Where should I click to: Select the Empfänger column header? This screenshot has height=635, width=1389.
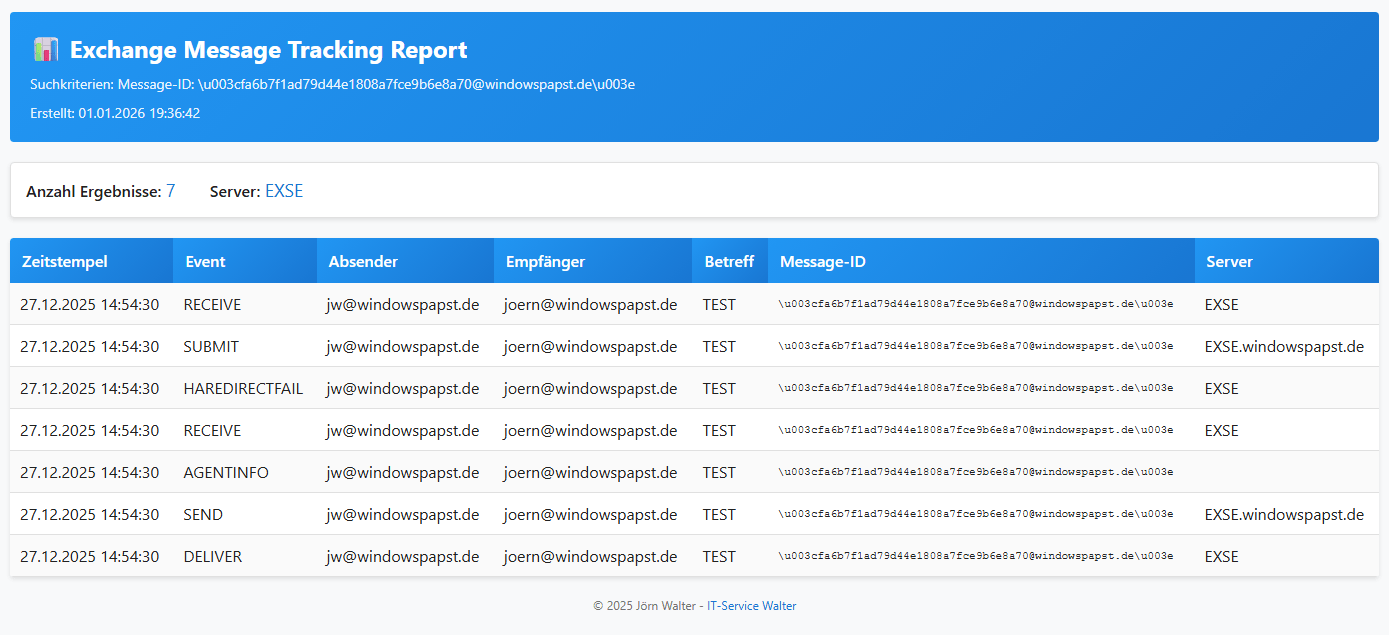(545, 262)
